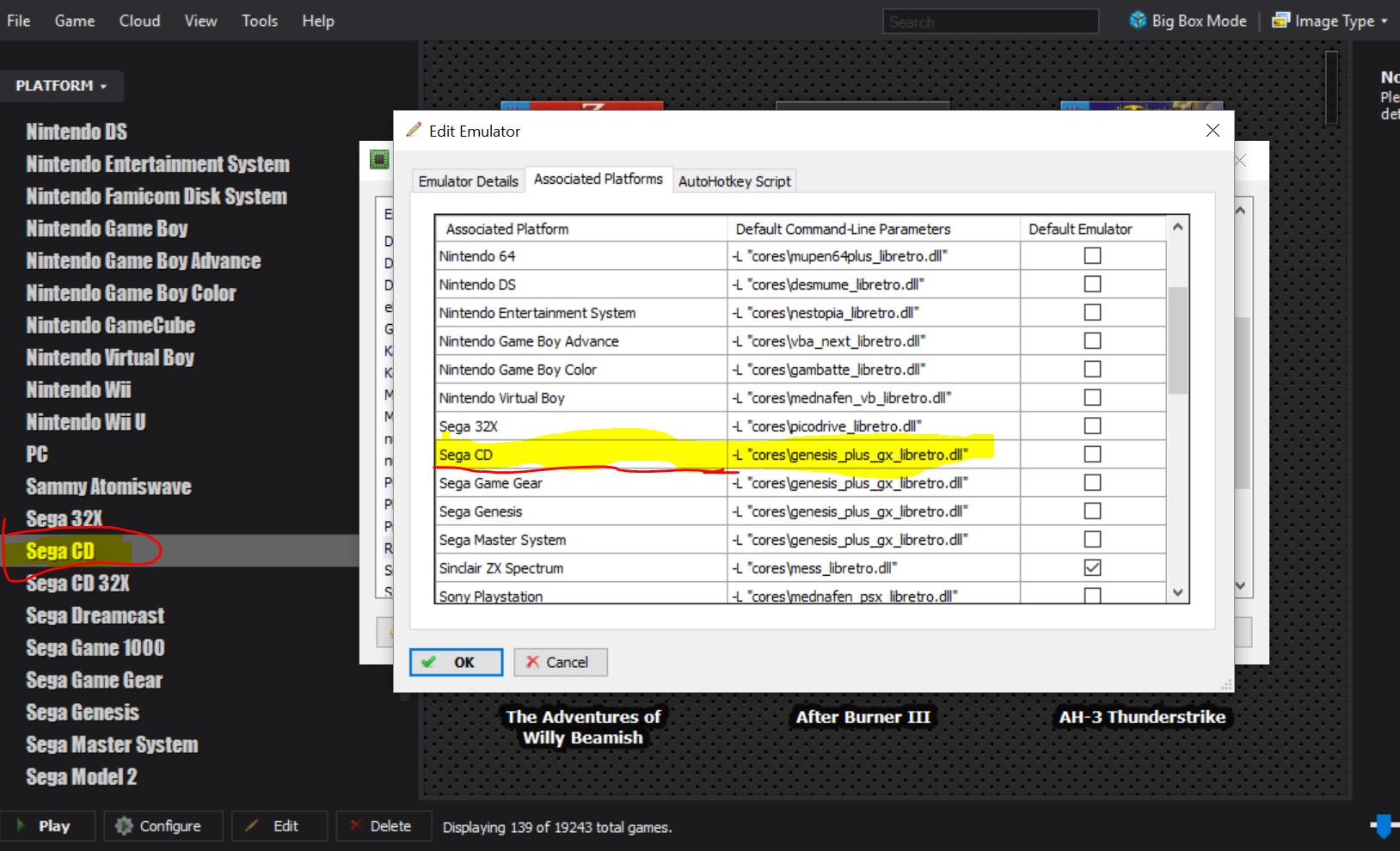Open the Tools menu
1400x851 pixels.
pos(260,21)
